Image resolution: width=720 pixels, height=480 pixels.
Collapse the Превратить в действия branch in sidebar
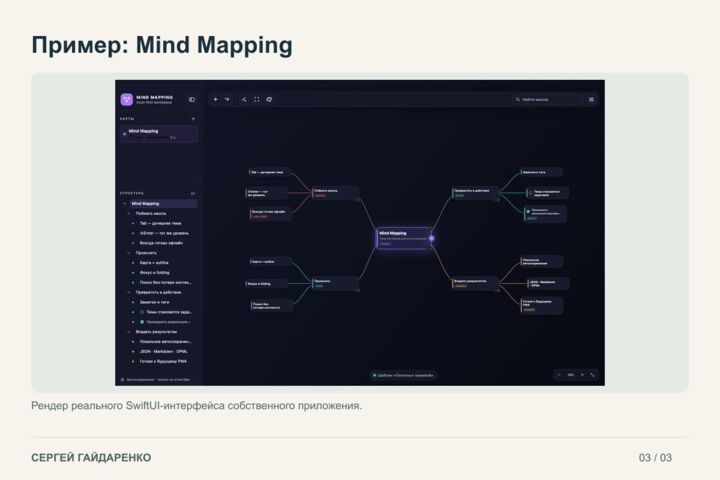point(129,292)
